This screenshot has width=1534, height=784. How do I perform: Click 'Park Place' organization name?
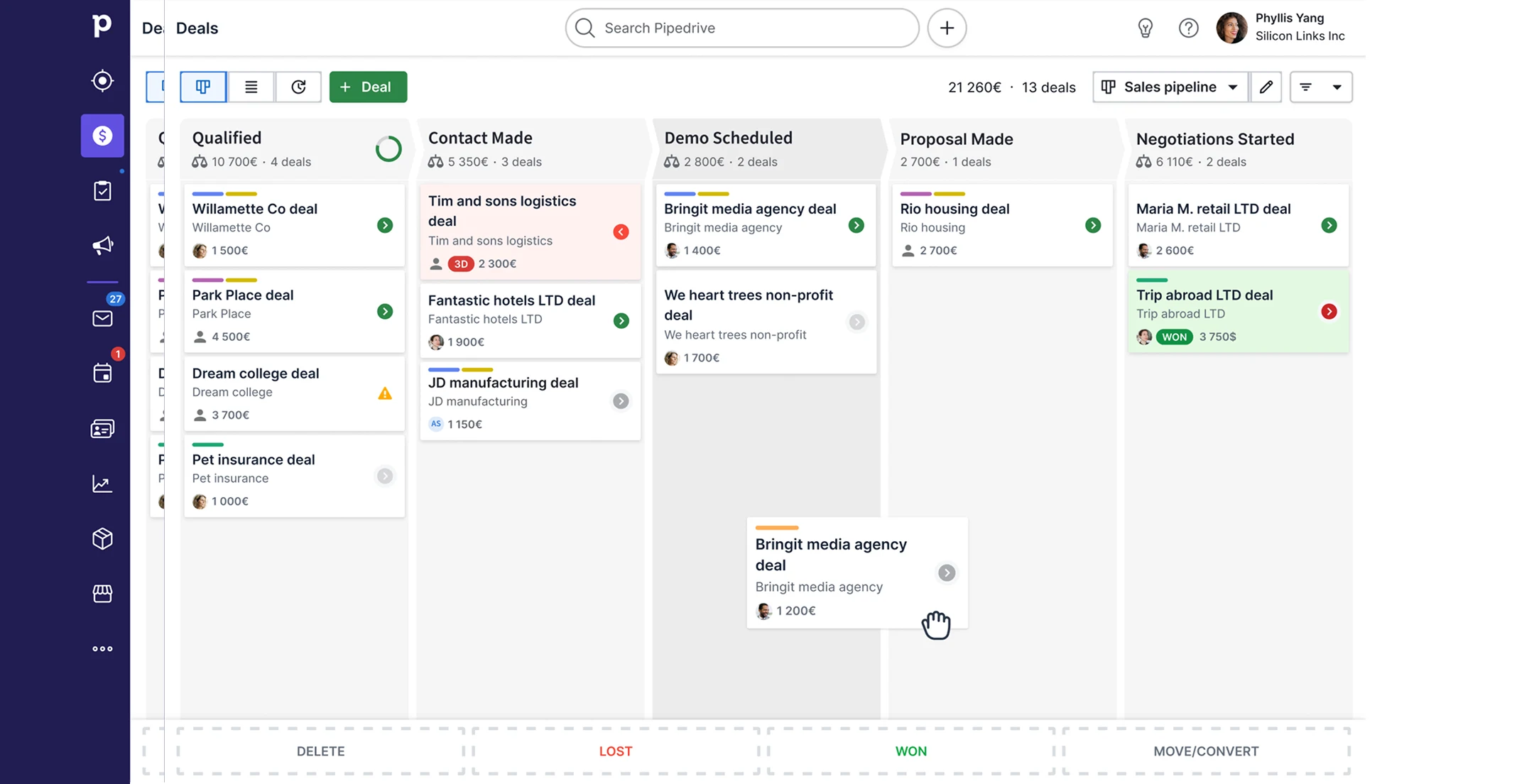[x=221, y=313]
